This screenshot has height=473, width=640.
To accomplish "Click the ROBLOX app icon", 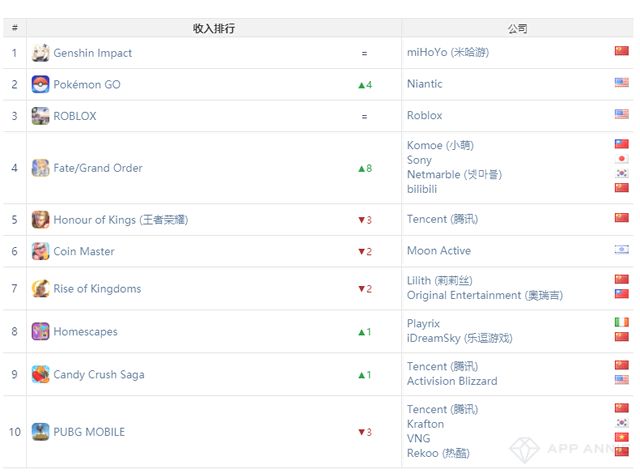I will 40,116.
